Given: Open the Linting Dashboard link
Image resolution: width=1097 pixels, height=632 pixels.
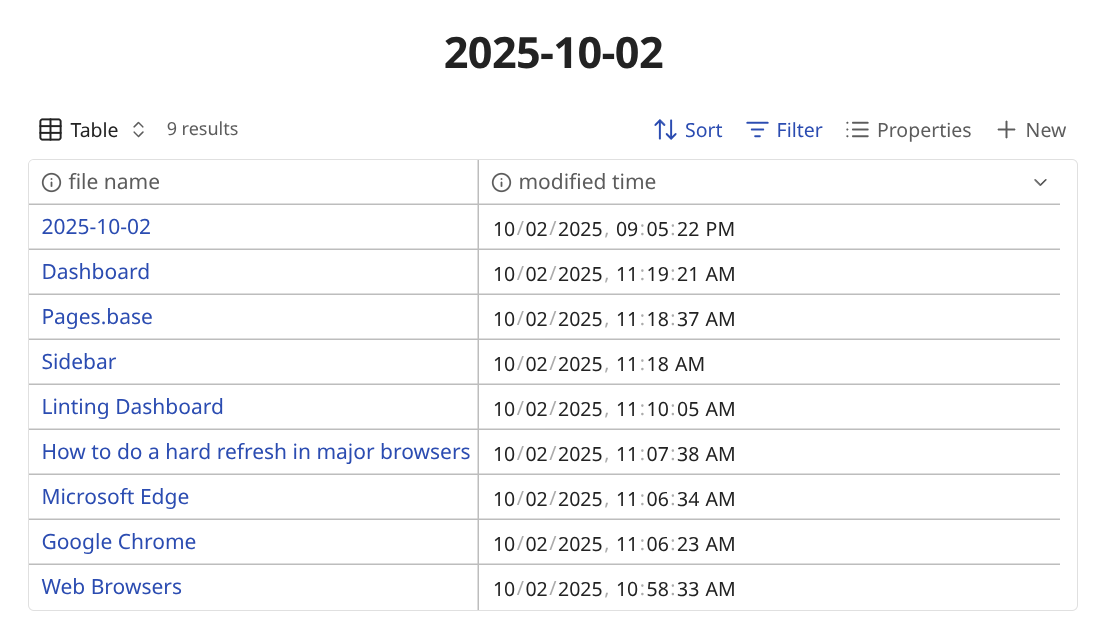Looking at the screenshot, I should [132, 407].
